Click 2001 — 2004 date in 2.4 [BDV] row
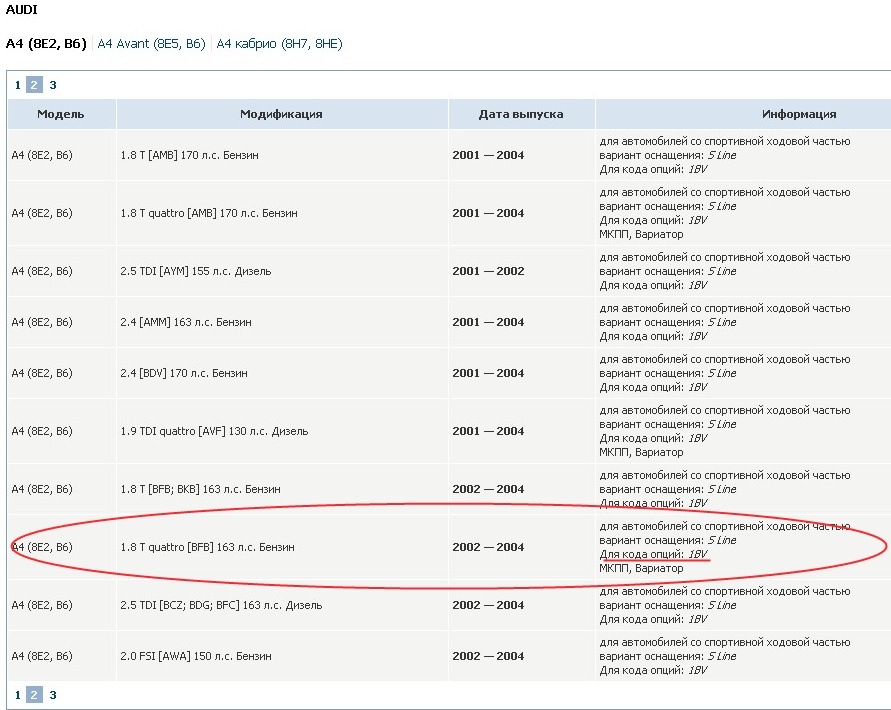The width and height of the screenshot is (891, 710). [488, 373]
